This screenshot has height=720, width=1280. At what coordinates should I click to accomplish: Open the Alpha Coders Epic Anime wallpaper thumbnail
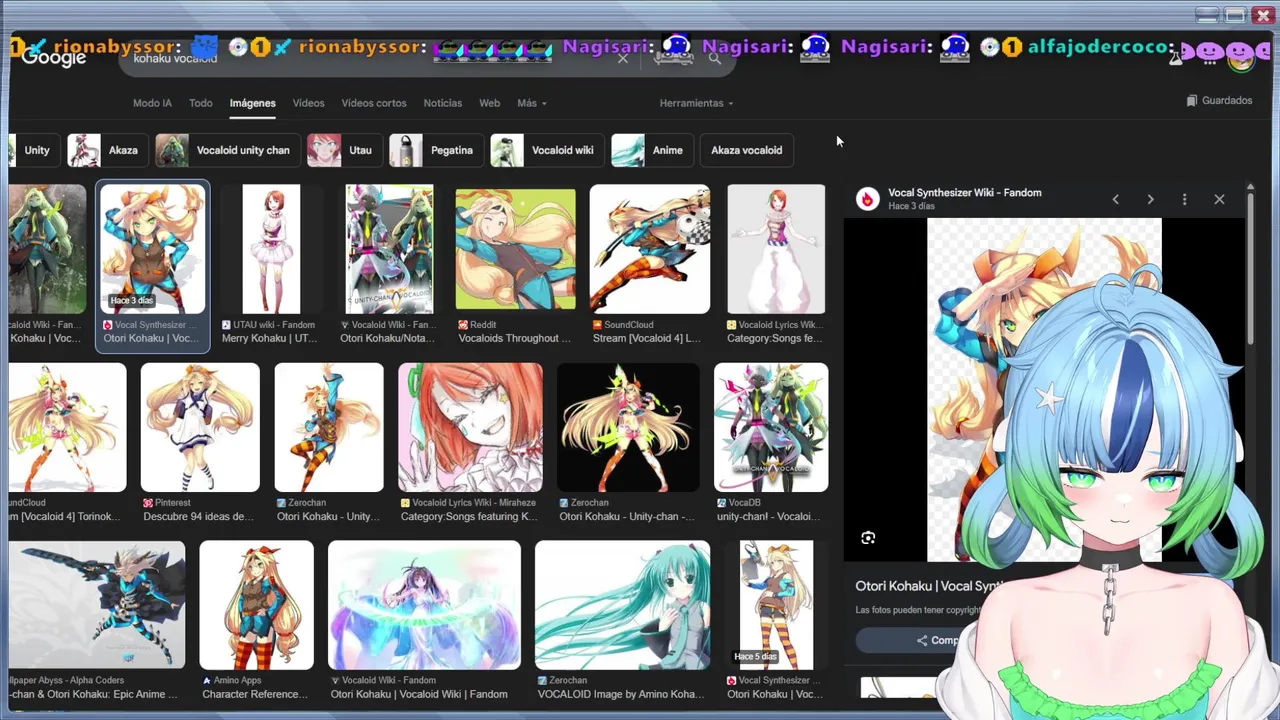[97, 605]
